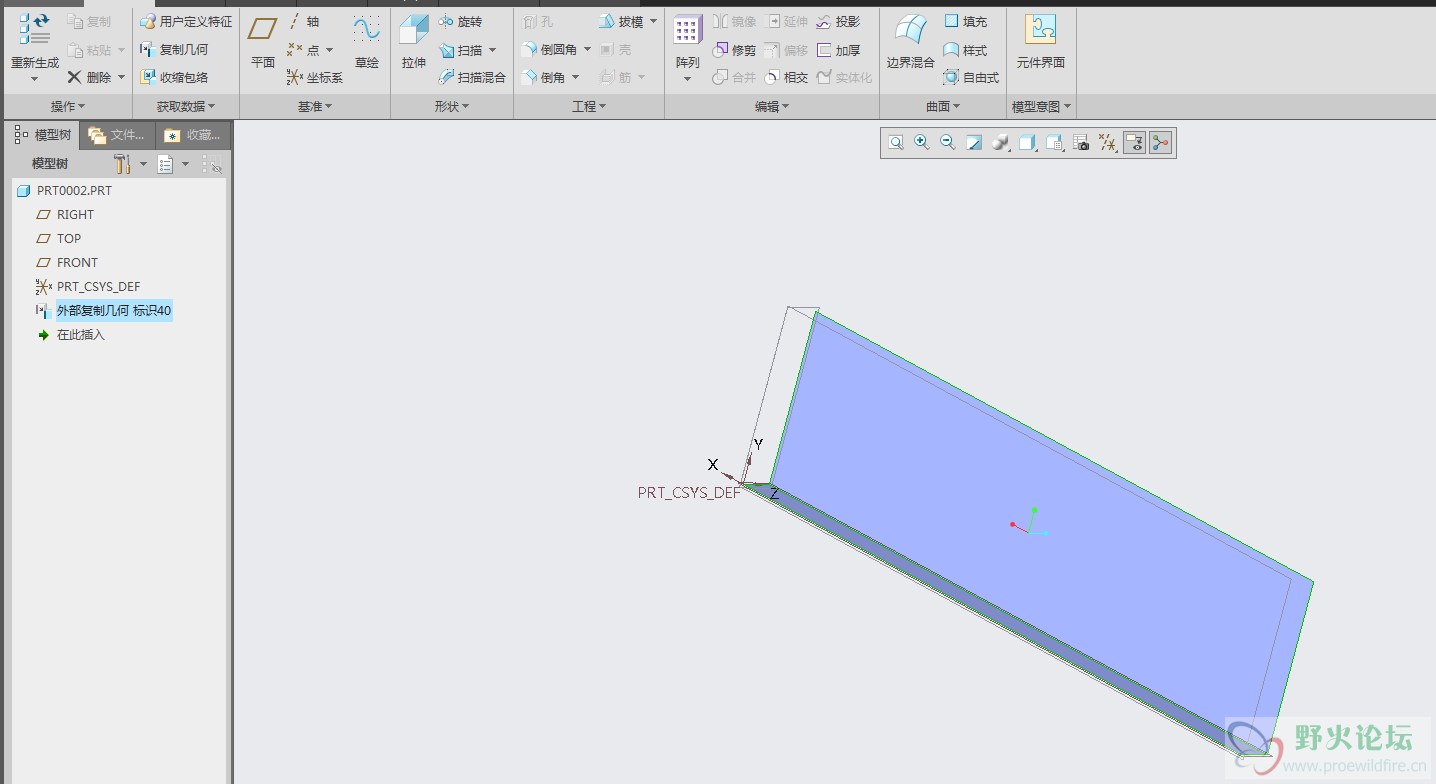Switch to the 收藏 favorites tab
Viewport: 1436px width, 784px height.
[193, 135]
